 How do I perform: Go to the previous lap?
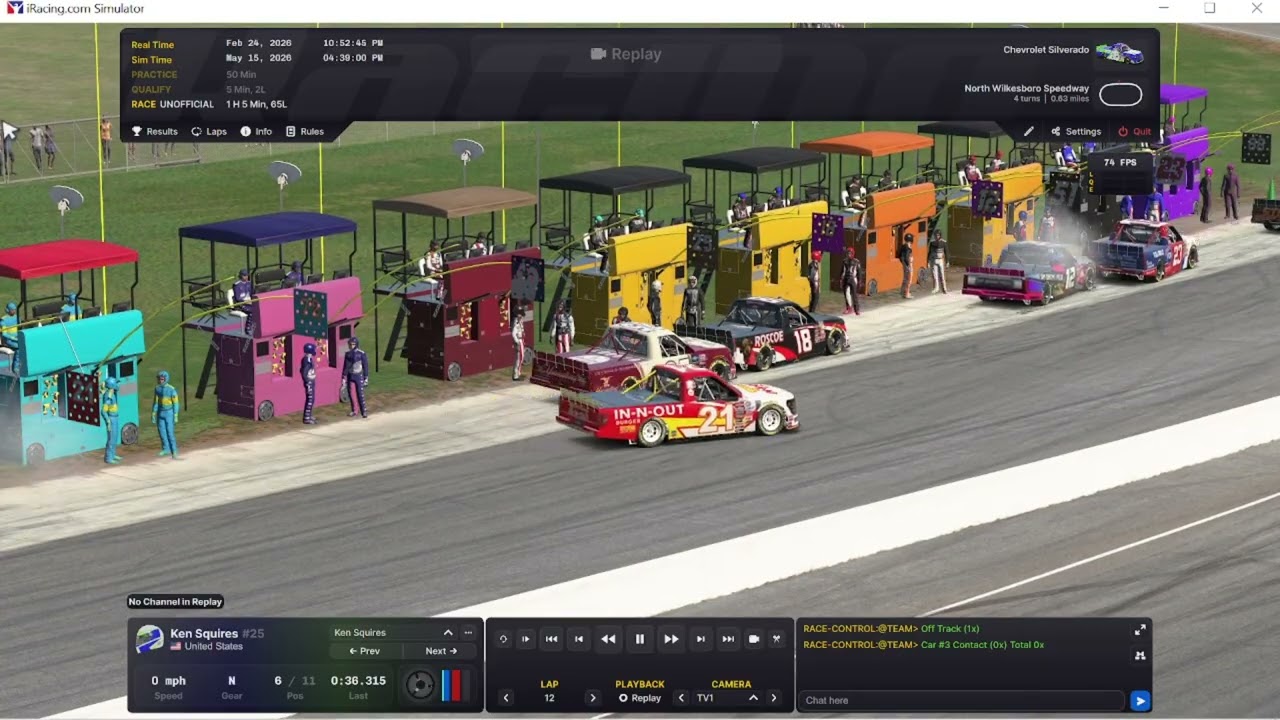click(506, 698)
